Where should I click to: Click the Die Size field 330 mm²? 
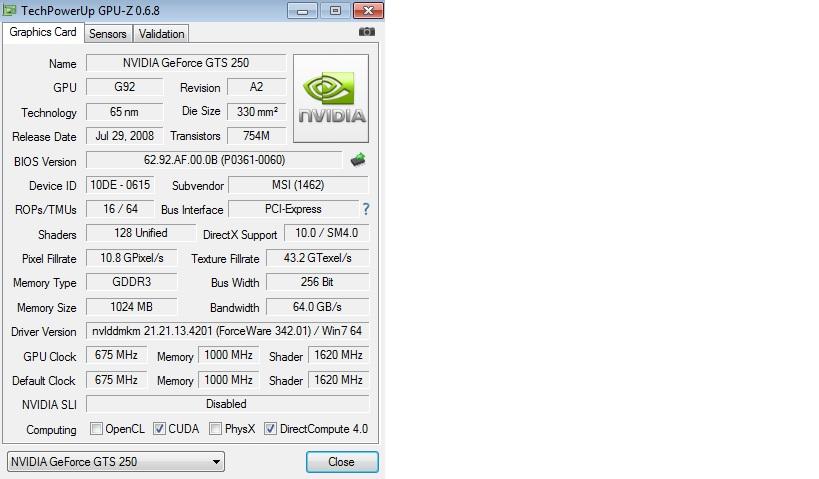(256, 112)
